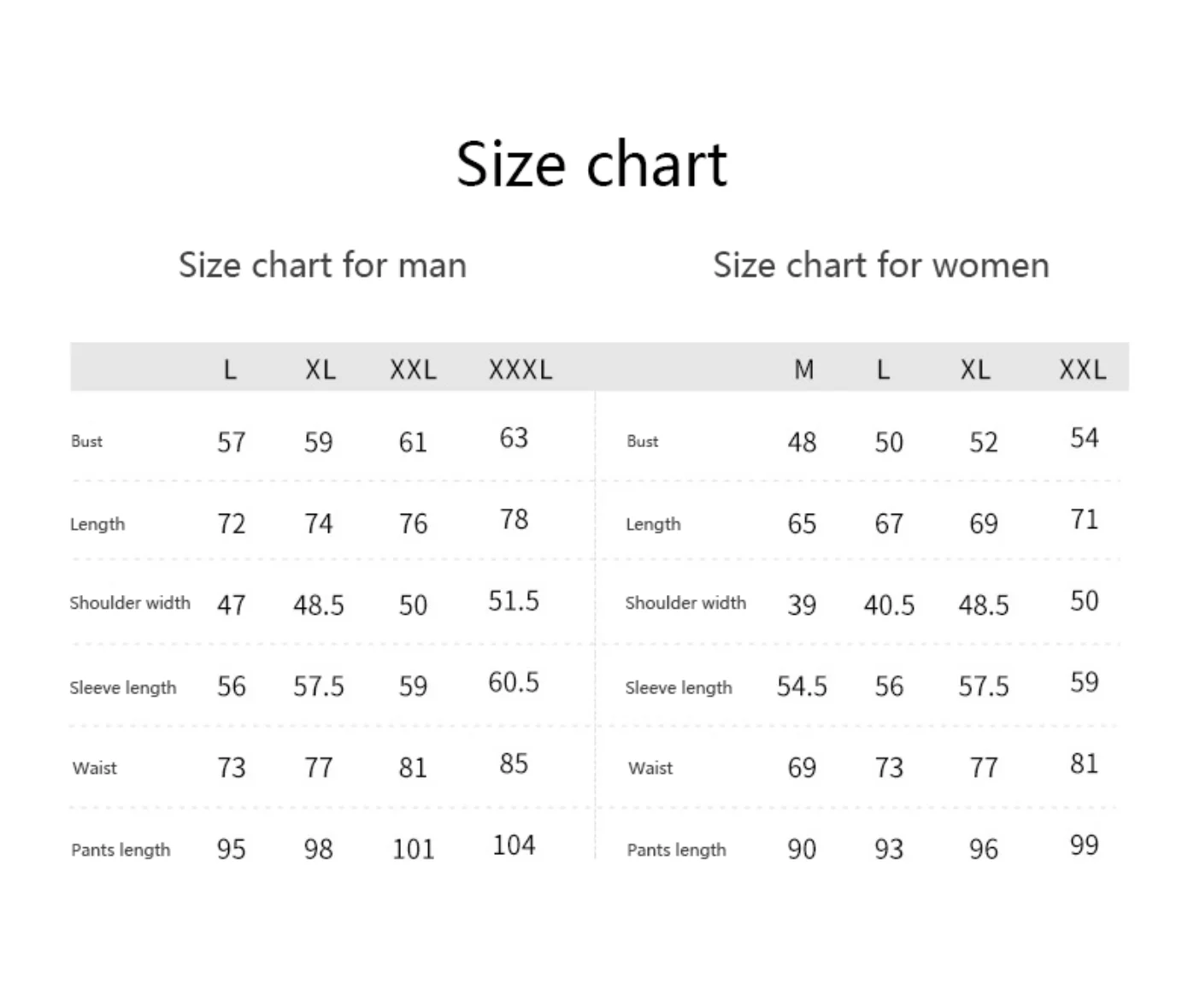The image size is (1194, 1008).
Task: Select men's XXL pants length value 101
Action: (413, 849)
